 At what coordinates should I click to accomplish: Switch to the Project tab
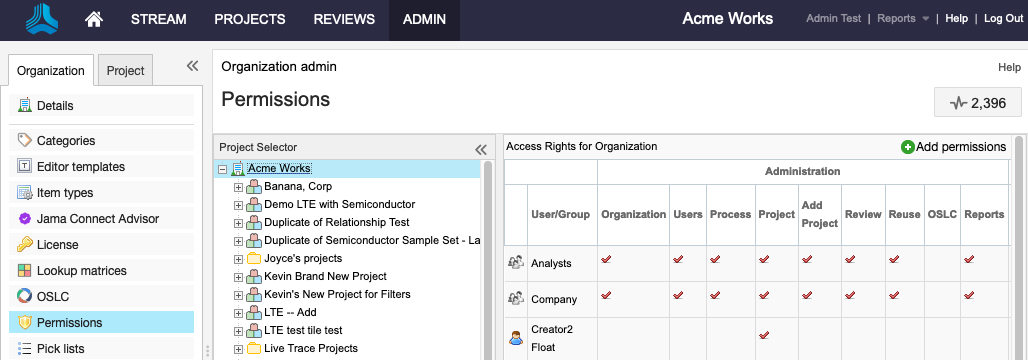click(125, 70)
